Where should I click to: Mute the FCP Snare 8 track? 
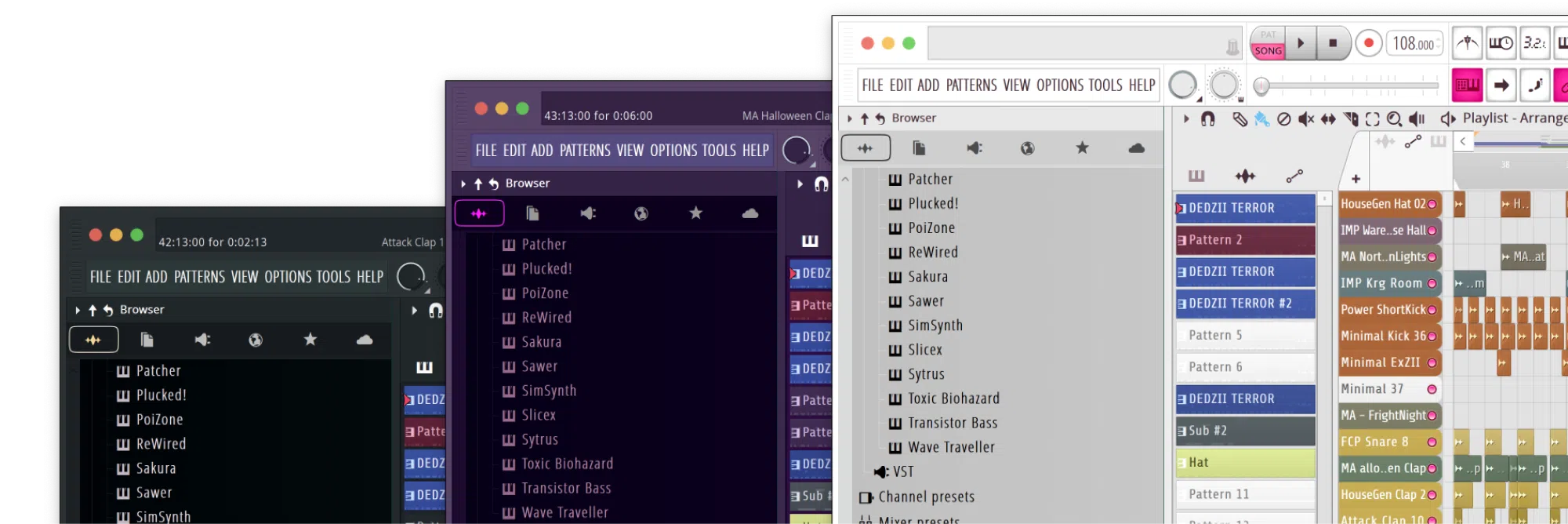pyautogui.click(x=1432, y=442)
